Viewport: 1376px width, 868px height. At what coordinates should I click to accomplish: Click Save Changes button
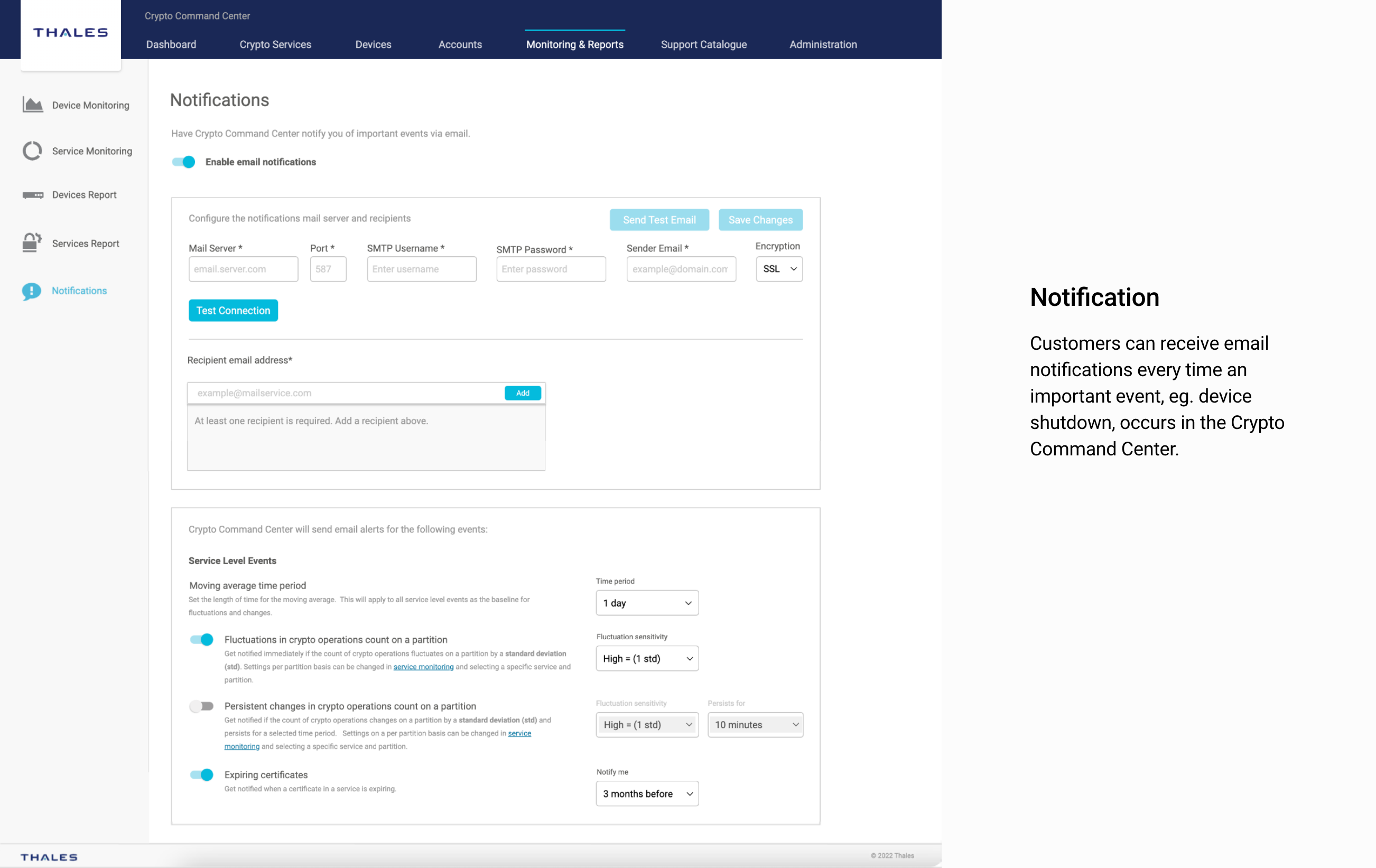[760, 220]
